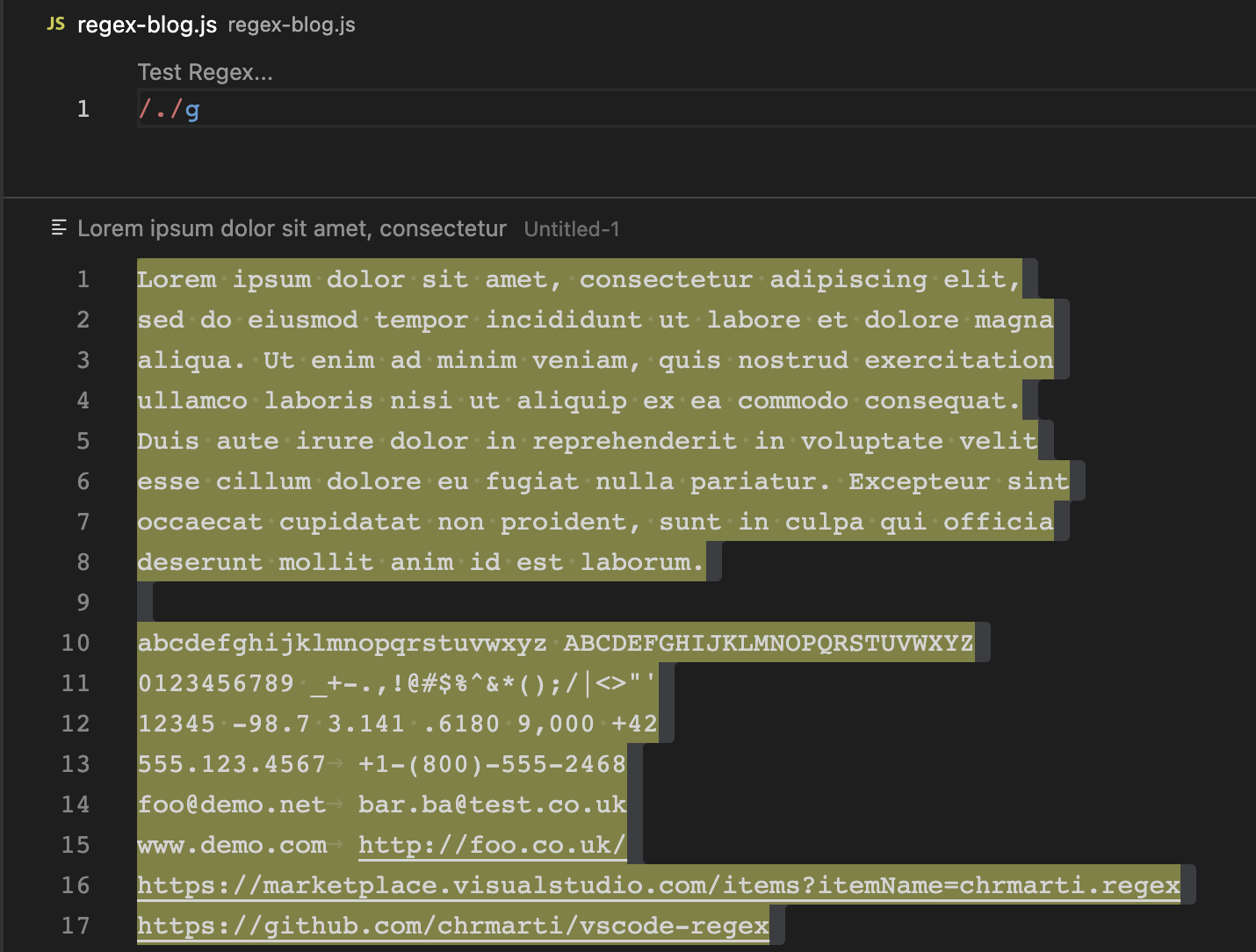The width and height of the screenshot is (1256, 952).
Task: Click the JS file type icon
Action: coord(55,25)
